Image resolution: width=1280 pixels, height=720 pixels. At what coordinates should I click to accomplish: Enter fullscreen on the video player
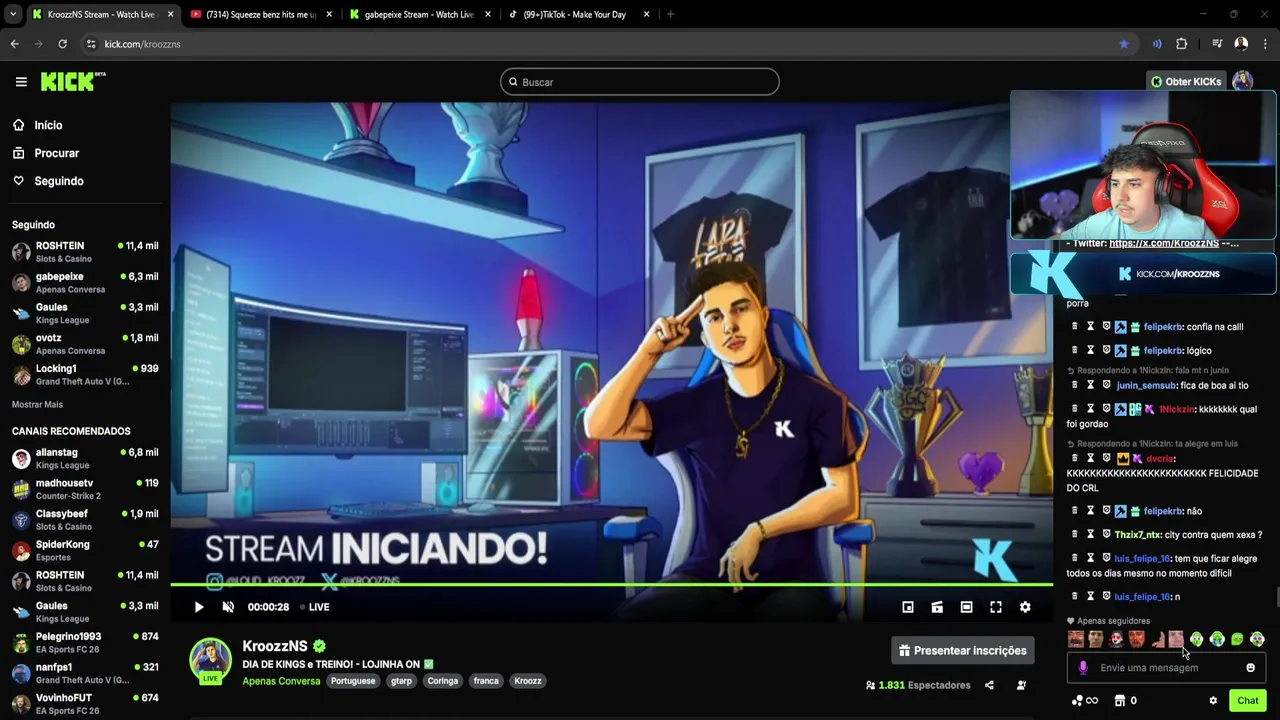(x=996, y=607)
